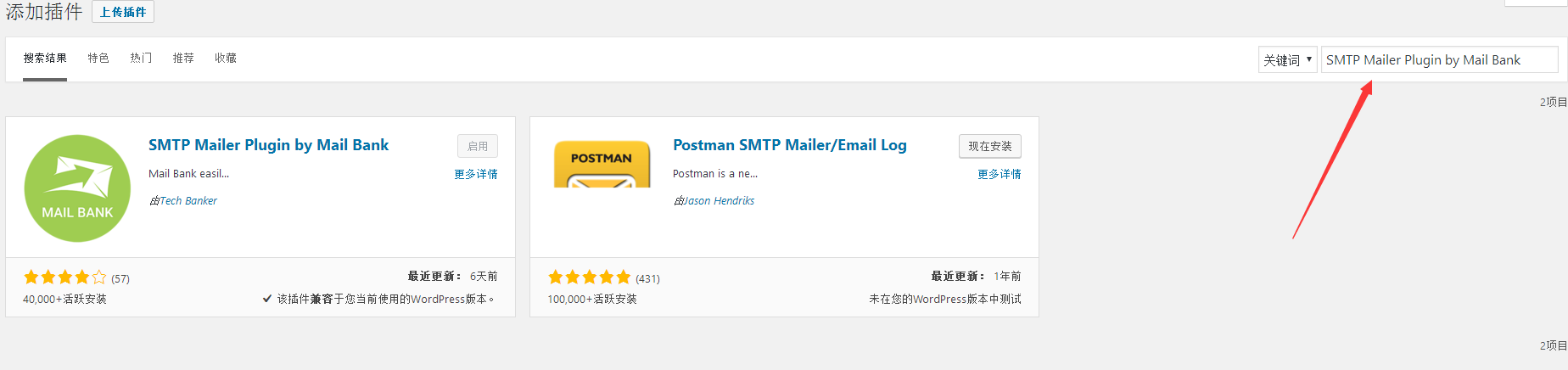Click the upload plugin button (上传插件)
The image size is (1568, 370).
(x=123, y=12)
